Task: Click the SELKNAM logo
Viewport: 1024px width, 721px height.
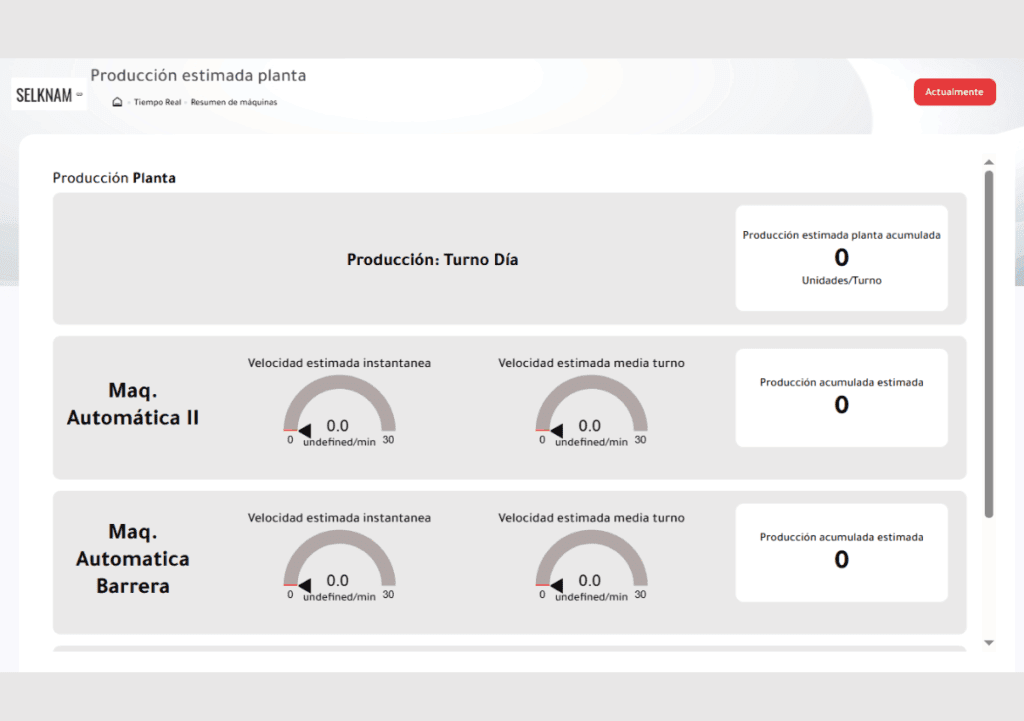Action: (x=48, y=95)
